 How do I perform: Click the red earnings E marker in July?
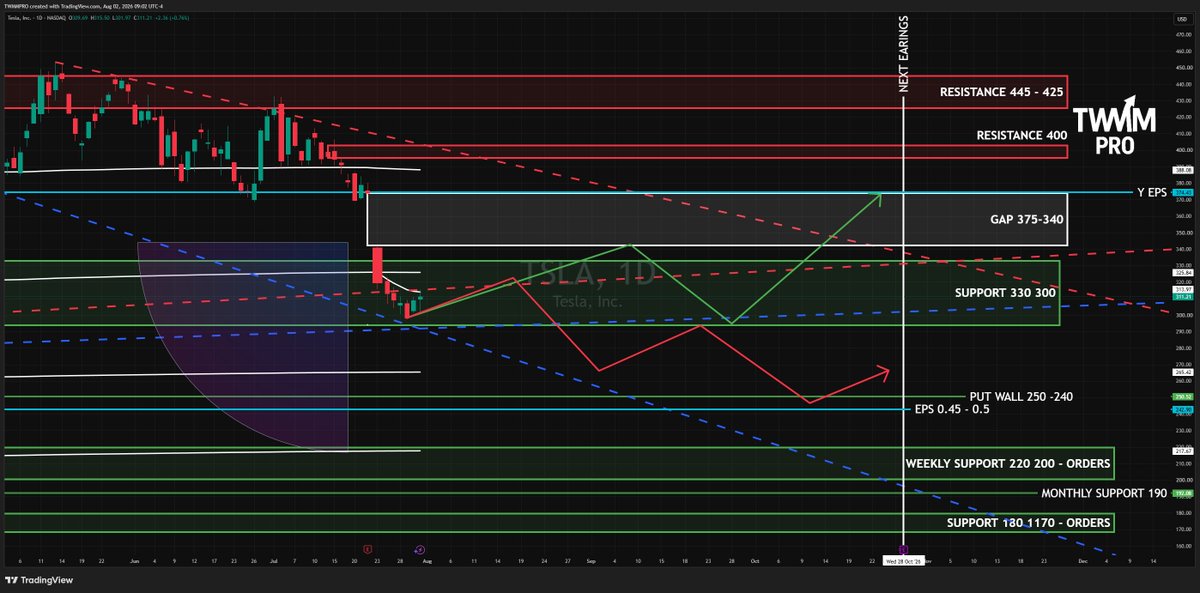[368, 549]
